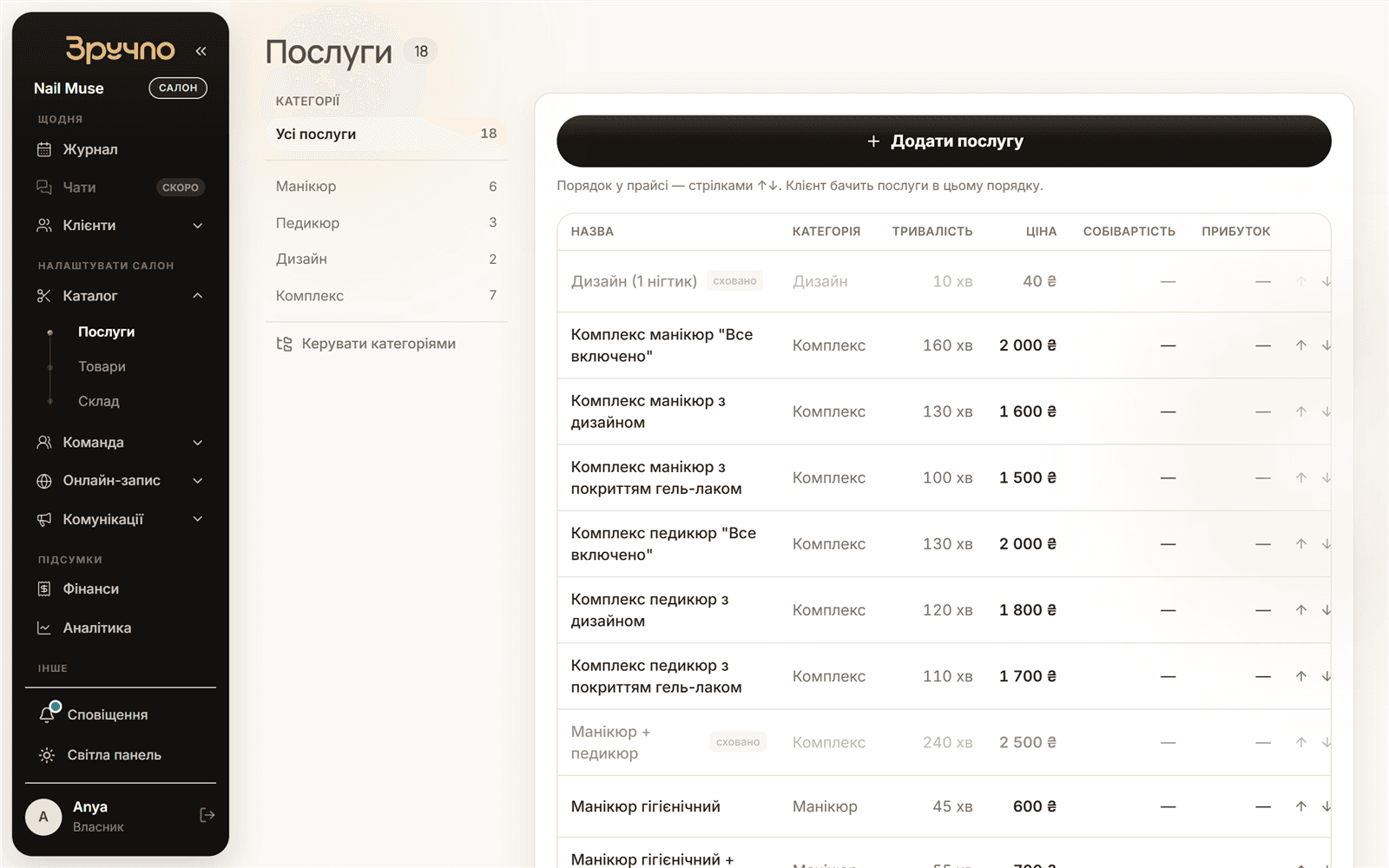Click the Фінанси icon in sidebar
Viewport: 1389px width, 868px height.
click(x=44, y=589)
